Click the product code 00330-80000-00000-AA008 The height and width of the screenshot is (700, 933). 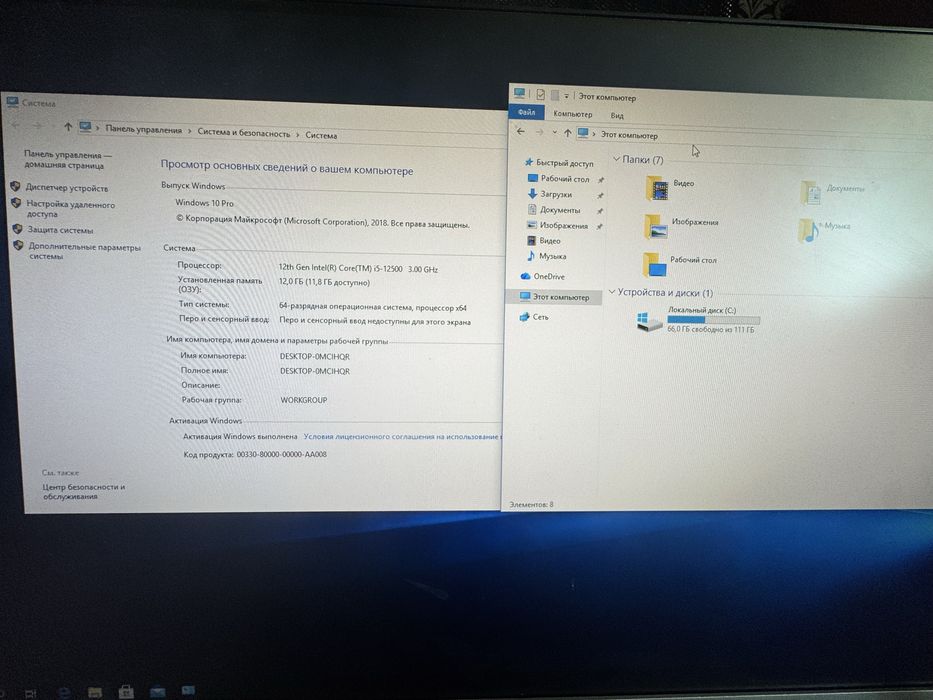pyautogui.click(x=281, y=454)
